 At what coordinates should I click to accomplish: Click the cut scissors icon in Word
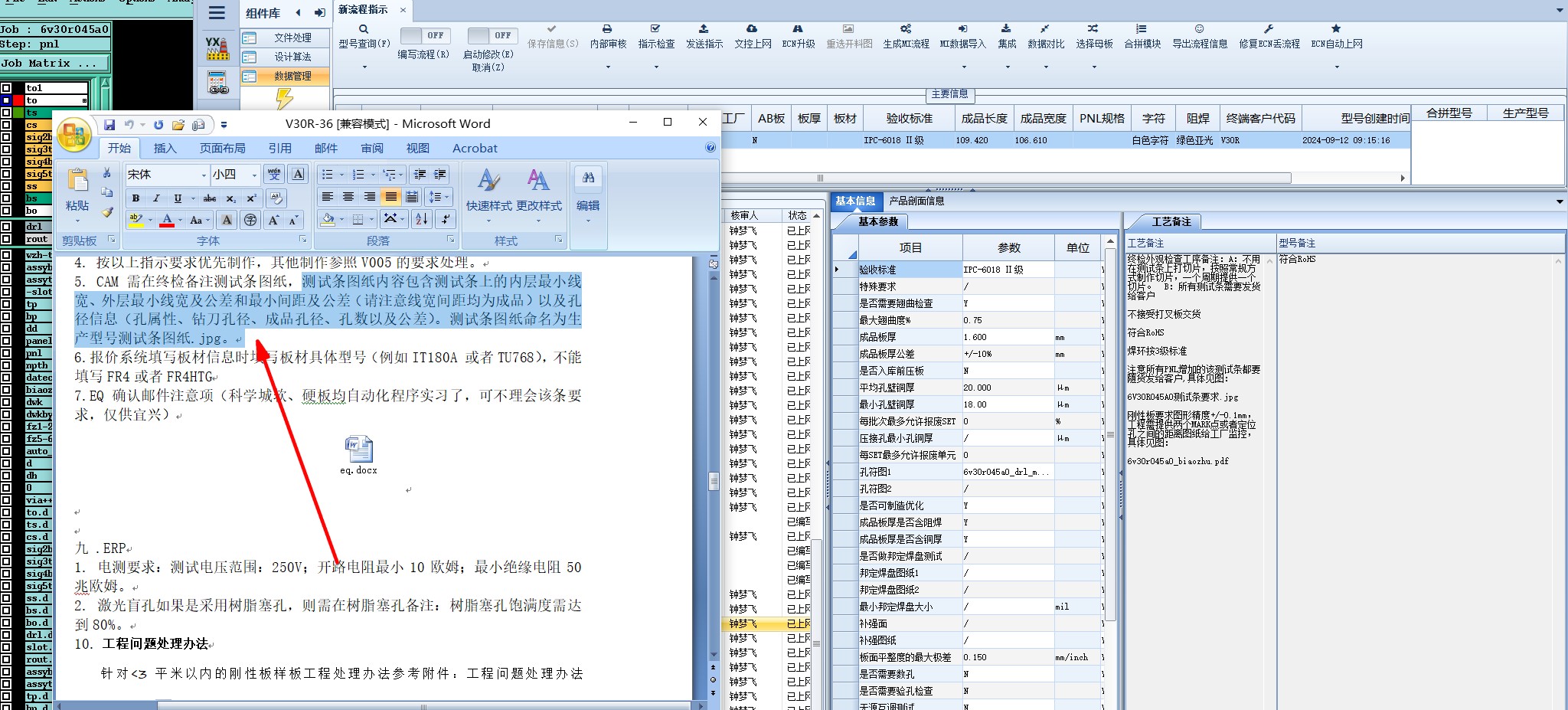click(x=107, y=173)
